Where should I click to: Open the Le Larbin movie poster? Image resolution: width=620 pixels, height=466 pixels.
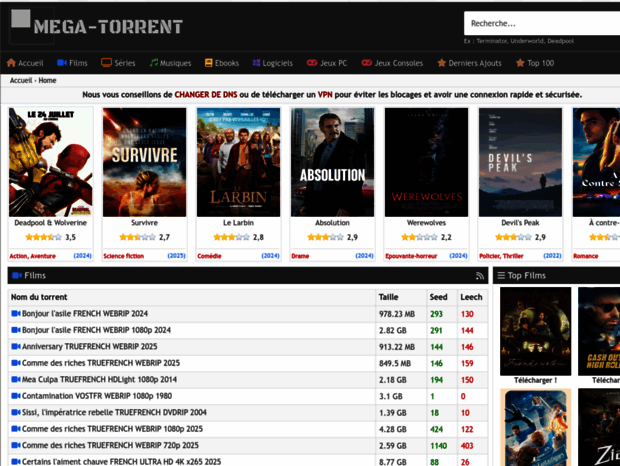click(238, 162)
